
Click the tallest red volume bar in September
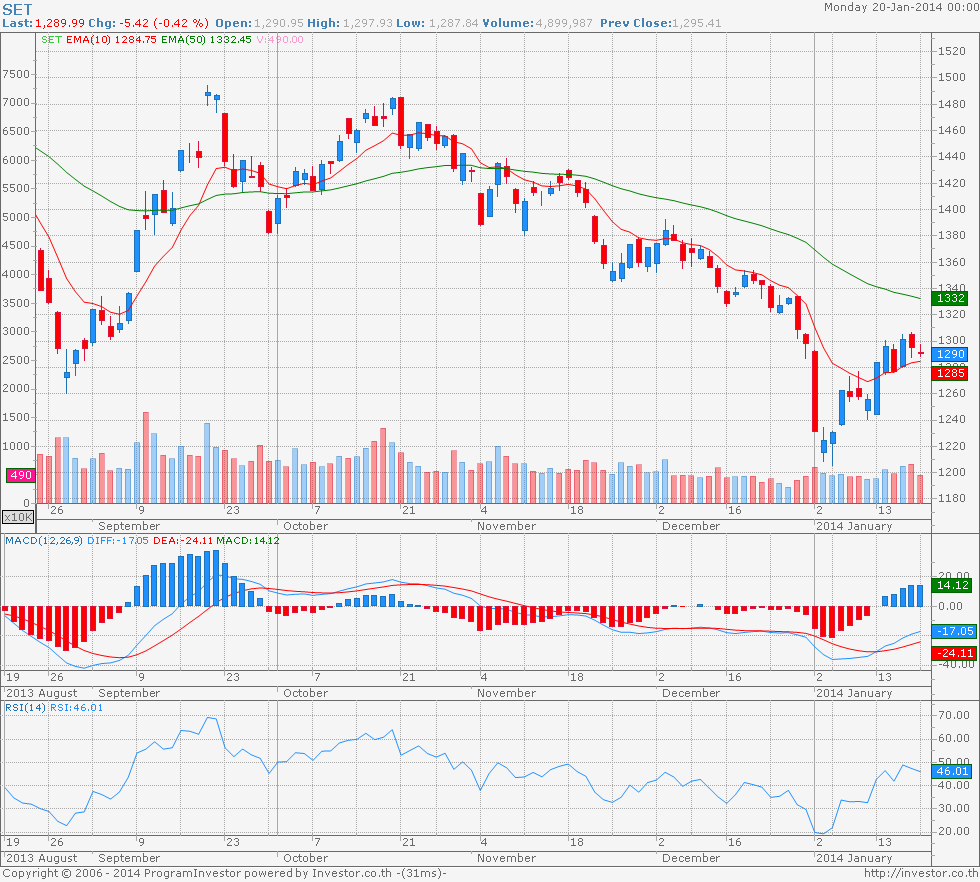[x=146, y=458]
